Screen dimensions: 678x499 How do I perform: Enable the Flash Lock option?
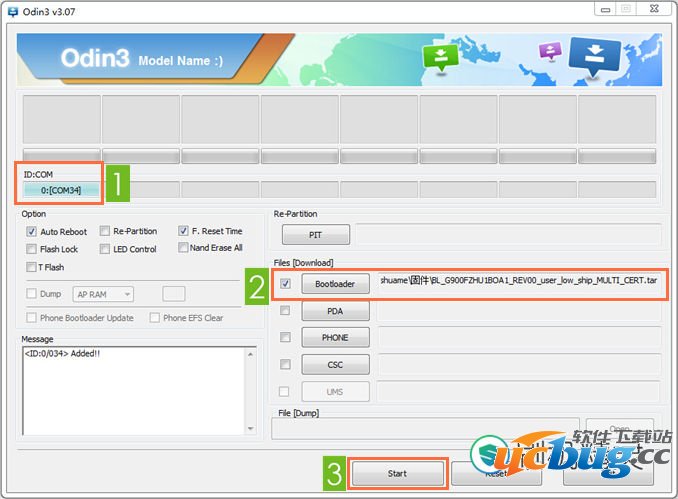click(32, 249)
